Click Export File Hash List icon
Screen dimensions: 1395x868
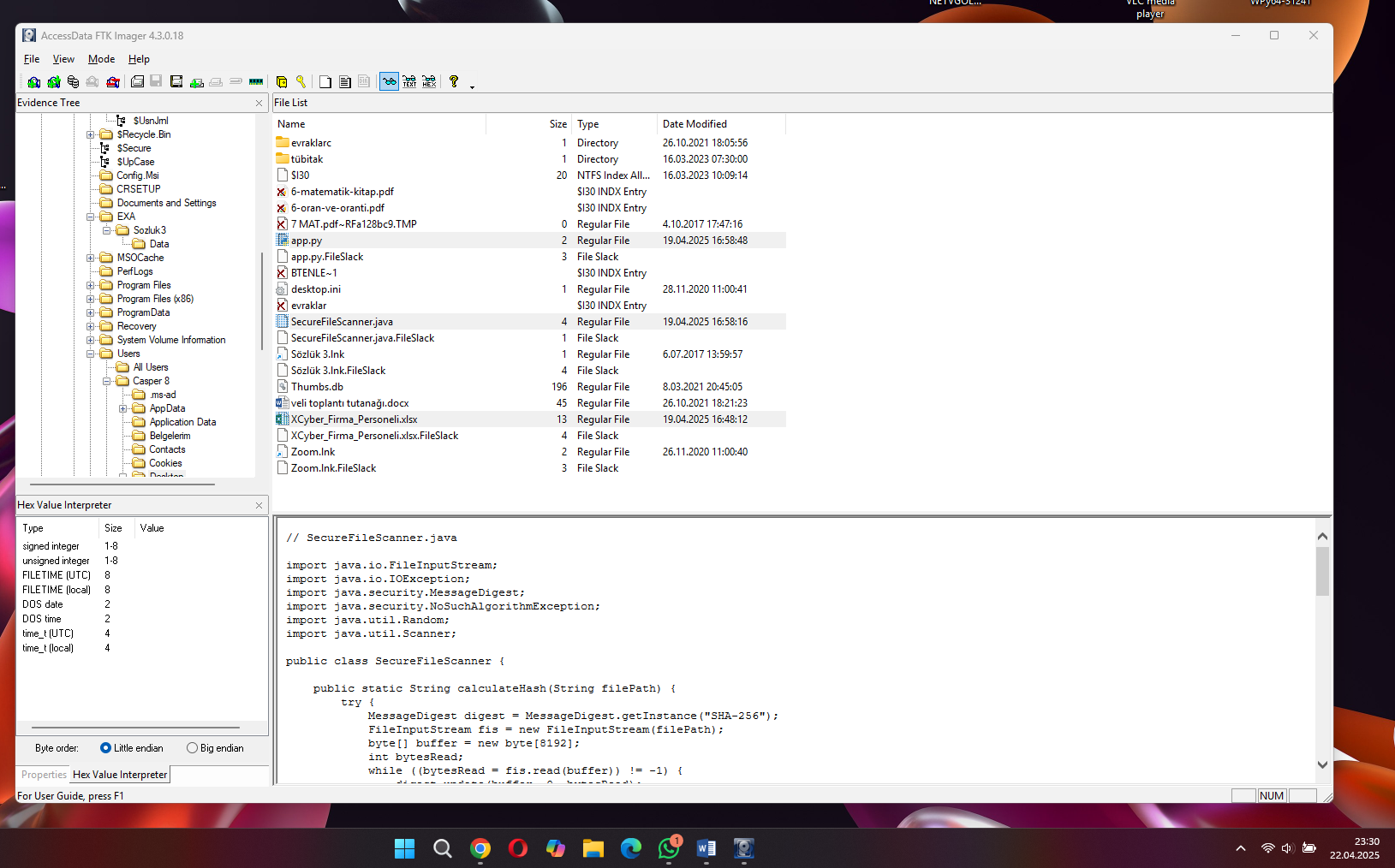pos(345,82)
